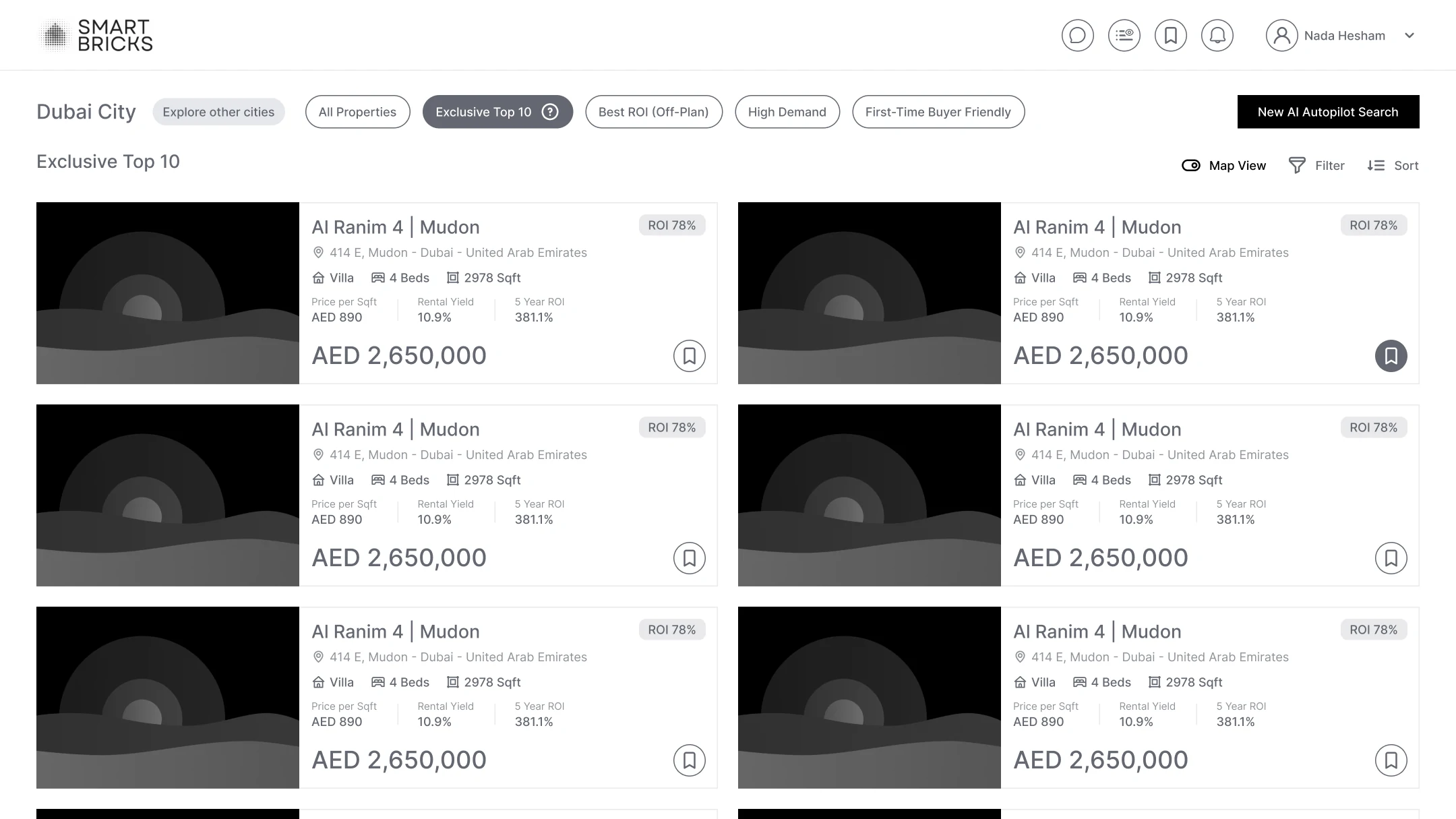This screenshot has height=819, width=1456.
Task: Unsave the property with the filled bookmark
Action: pyautogui.click(x=1391, y=356)
